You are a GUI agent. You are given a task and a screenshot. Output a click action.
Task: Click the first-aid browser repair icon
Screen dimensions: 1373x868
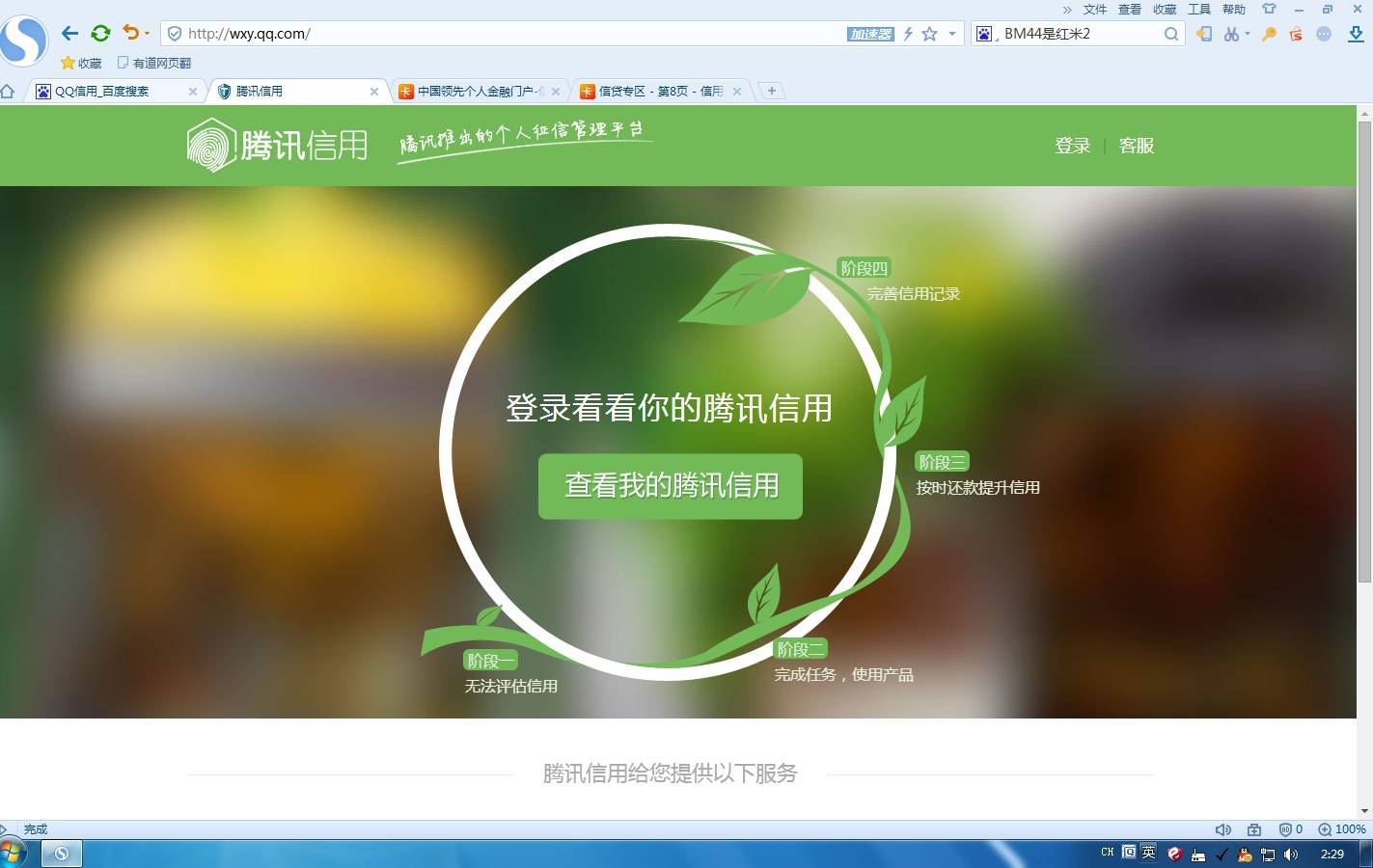coord(1254,829)
